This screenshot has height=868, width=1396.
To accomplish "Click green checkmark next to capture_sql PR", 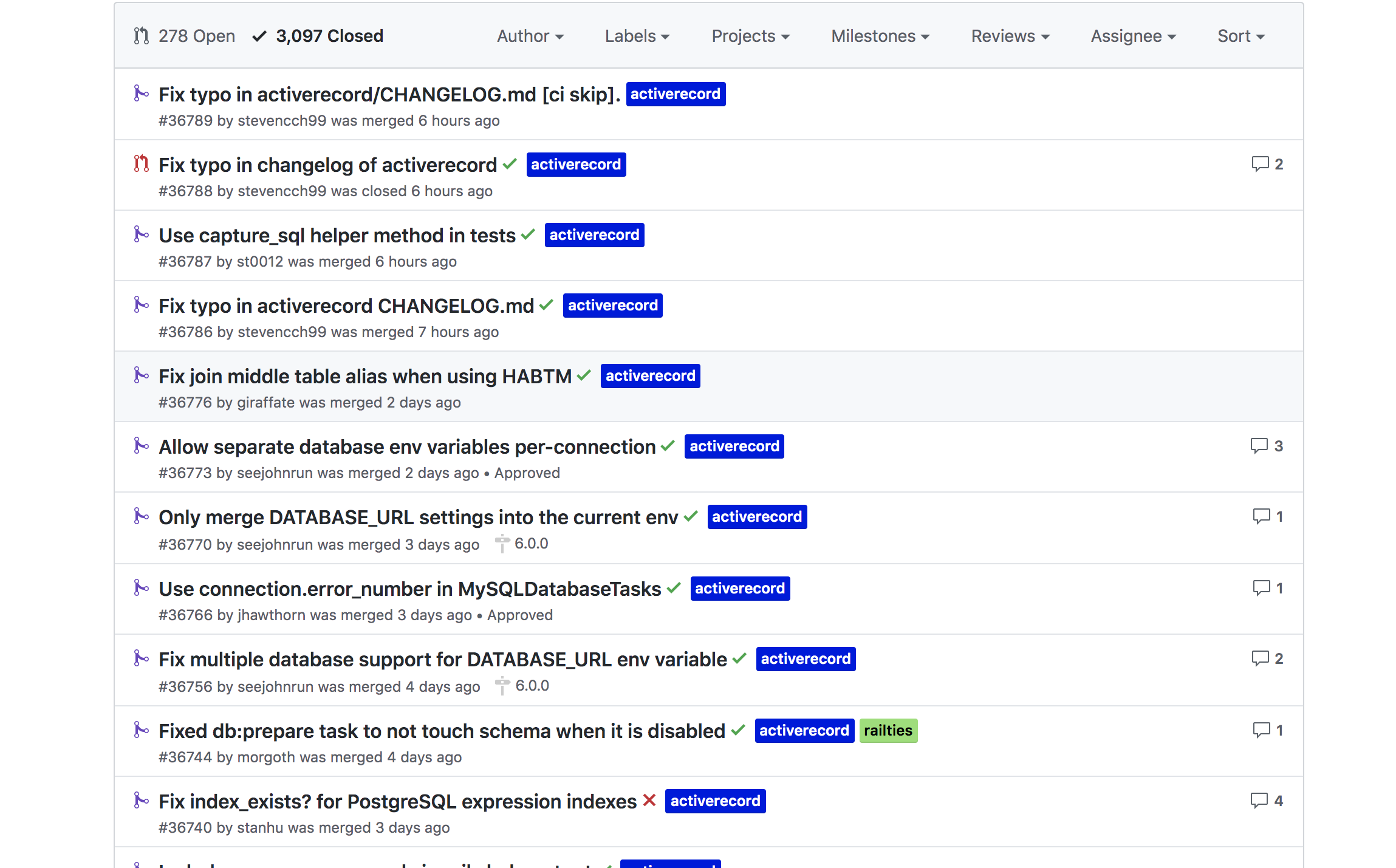I will (x=528, y=234).
